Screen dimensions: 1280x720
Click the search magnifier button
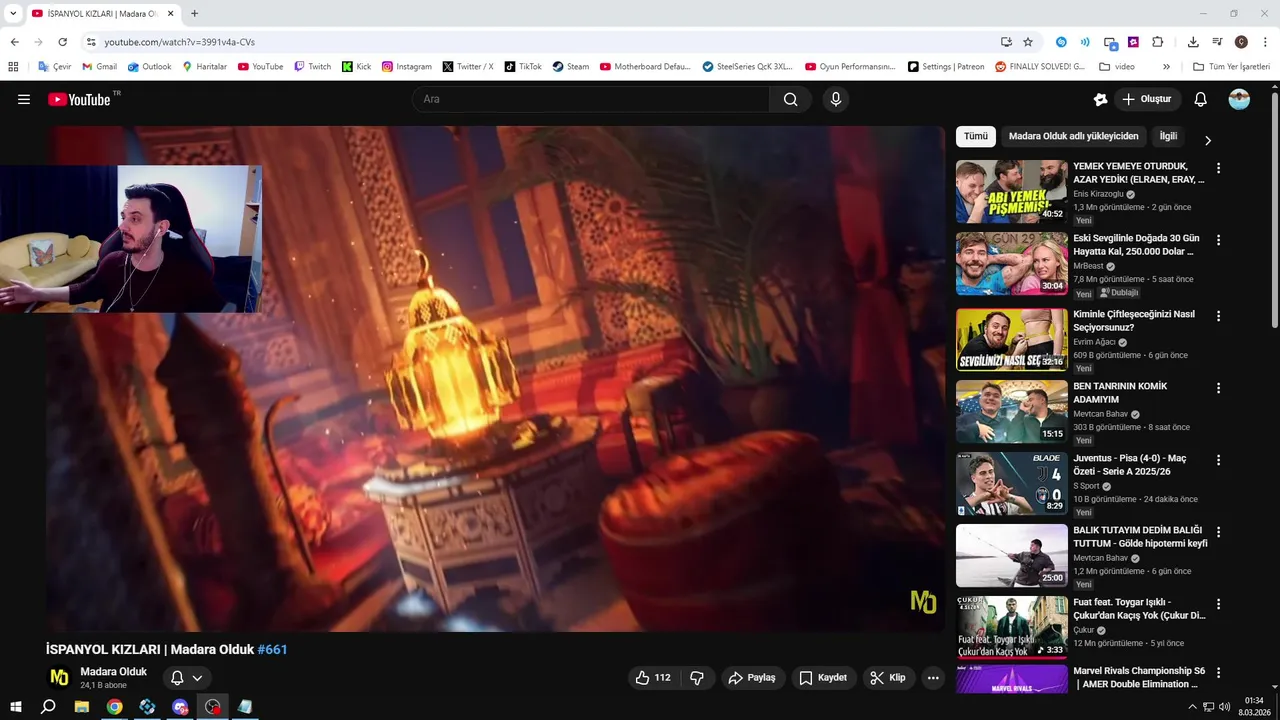[x=791, y=99]
